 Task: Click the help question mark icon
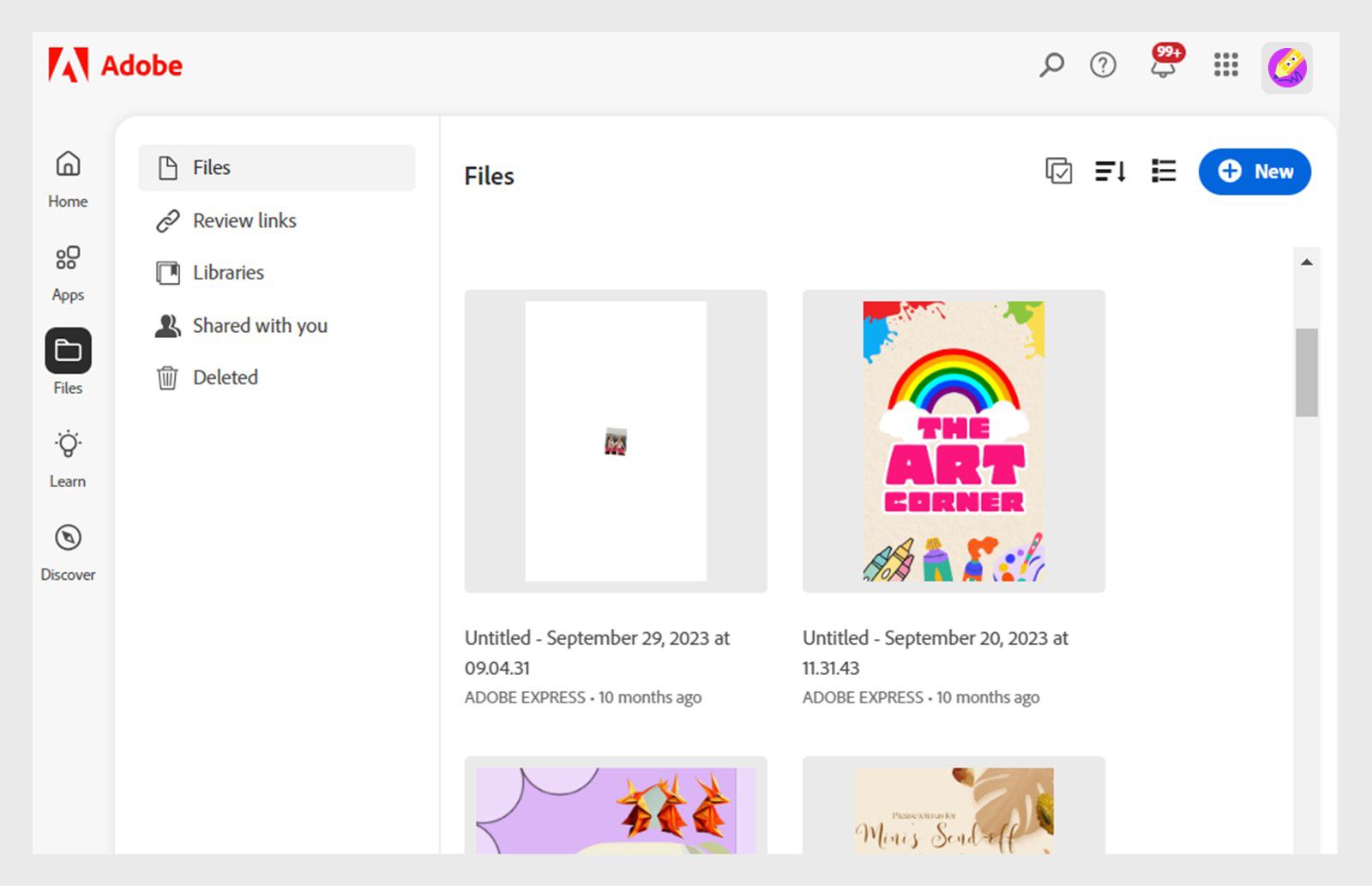tap(1103, 65)
